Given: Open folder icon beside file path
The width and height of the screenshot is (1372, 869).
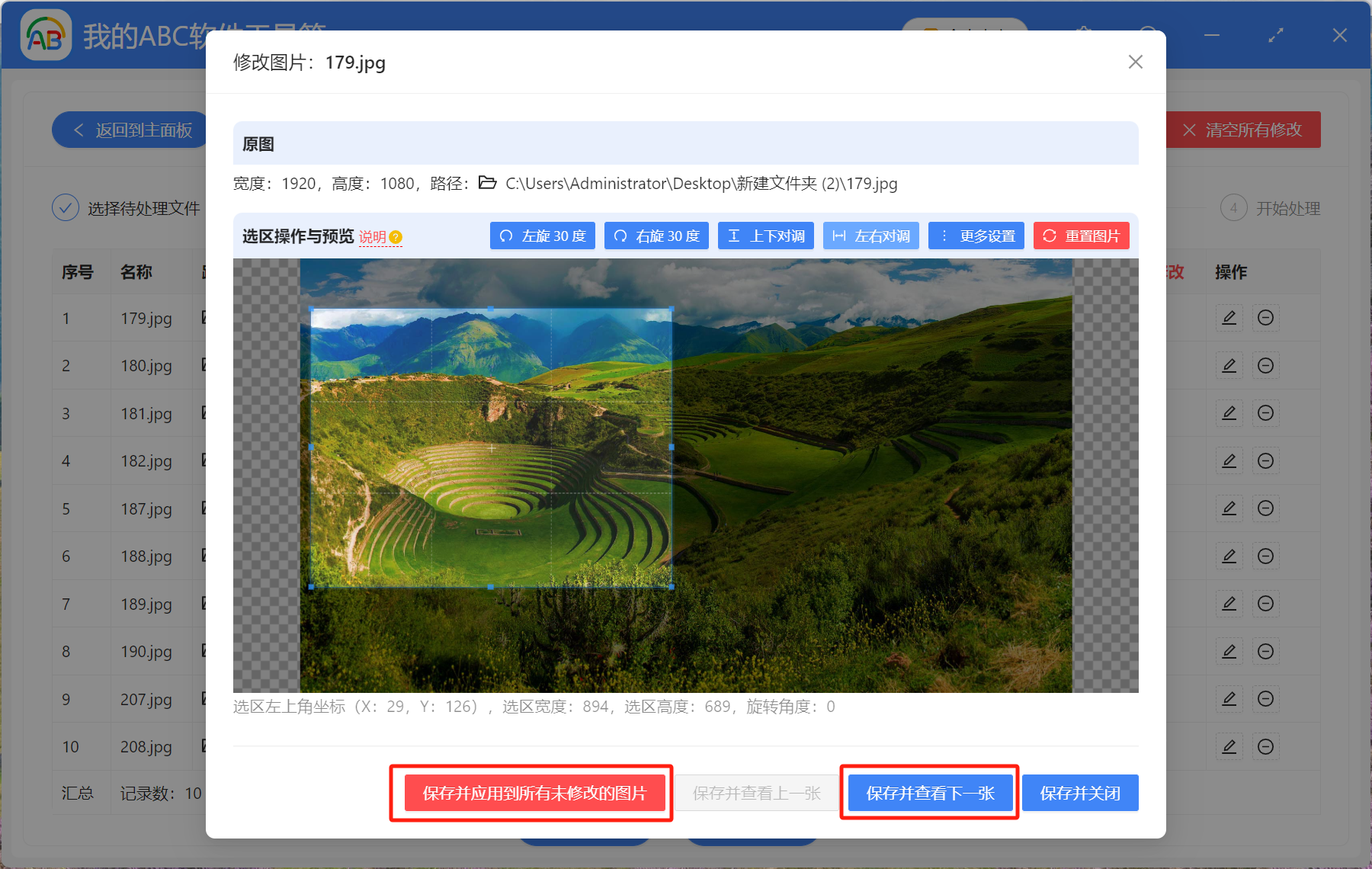Looking at the screenshot, I should (x=488, y=183).
